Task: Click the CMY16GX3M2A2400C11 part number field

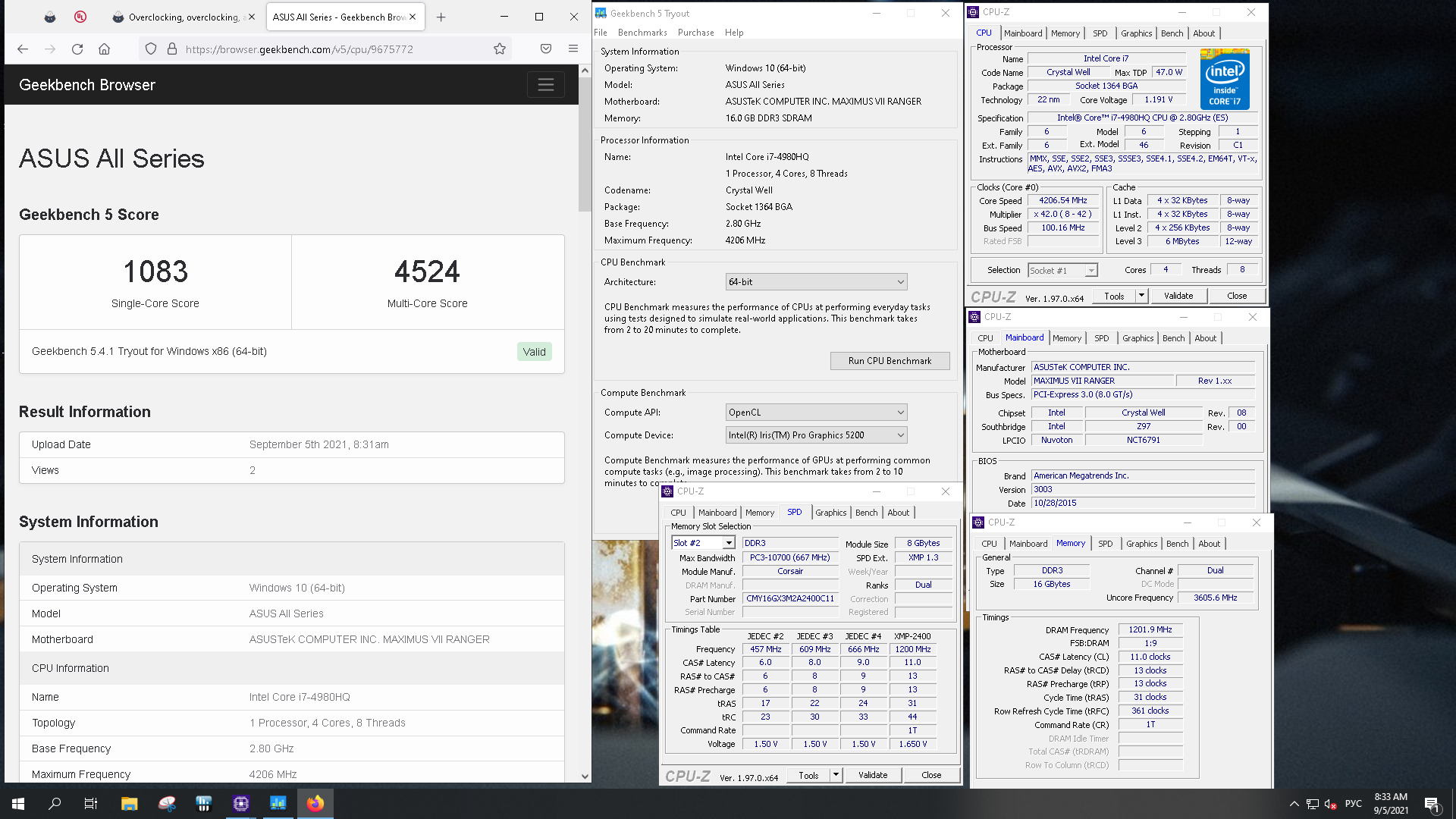Action: 790,598
